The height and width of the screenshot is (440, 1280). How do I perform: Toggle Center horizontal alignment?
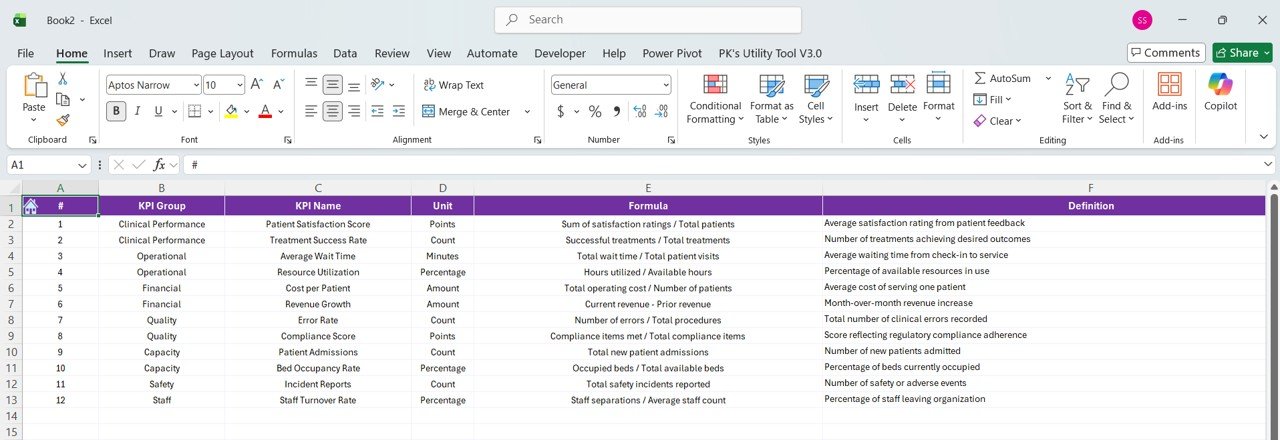[332, 111]
